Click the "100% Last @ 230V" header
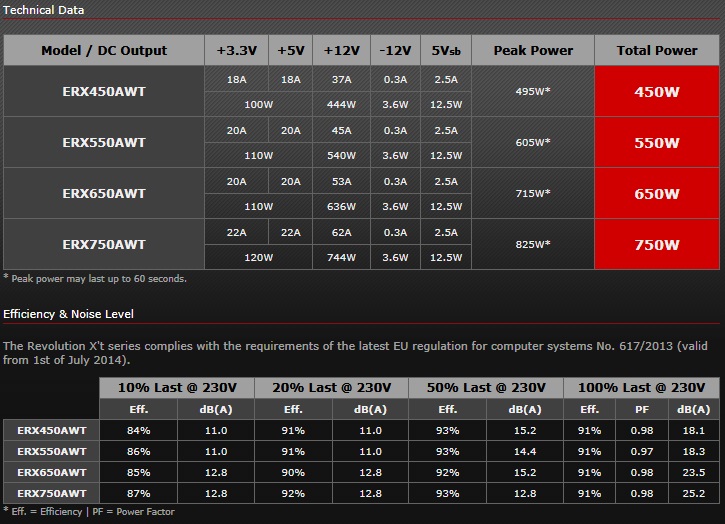The height and width of the screenshot is (524, 725). point(641,387)
